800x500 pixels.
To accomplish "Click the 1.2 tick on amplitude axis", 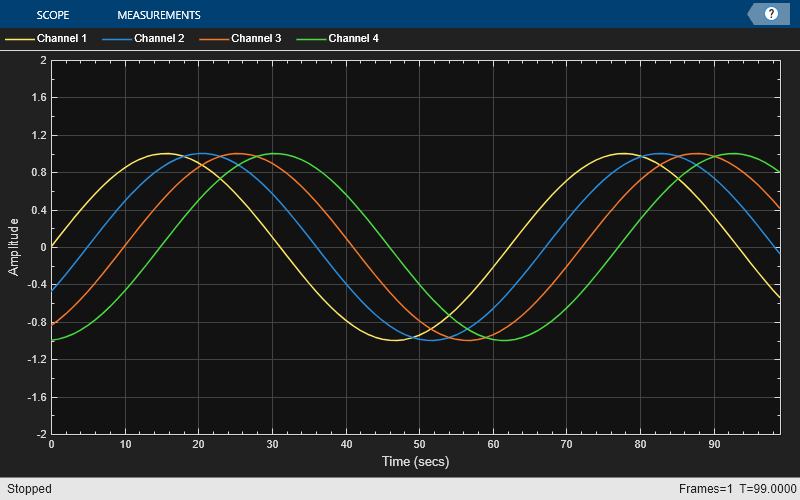I will (39, 135).
